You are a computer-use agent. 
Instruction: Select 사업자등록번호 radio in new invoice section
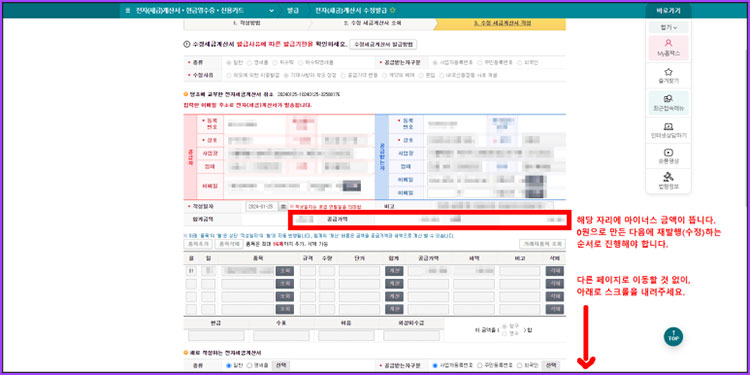pos(435,365)
